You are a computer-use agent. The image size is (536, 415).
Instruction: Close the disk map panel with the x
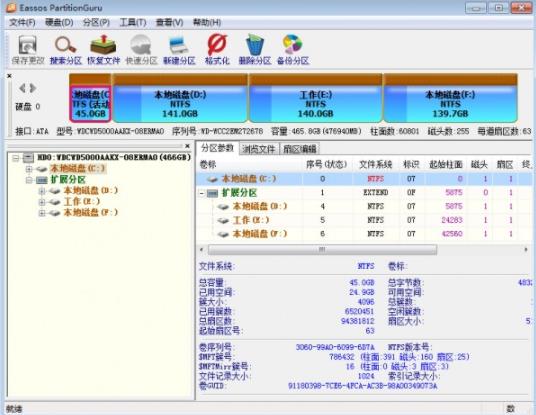pyautogui.click(x=9, y=76)
